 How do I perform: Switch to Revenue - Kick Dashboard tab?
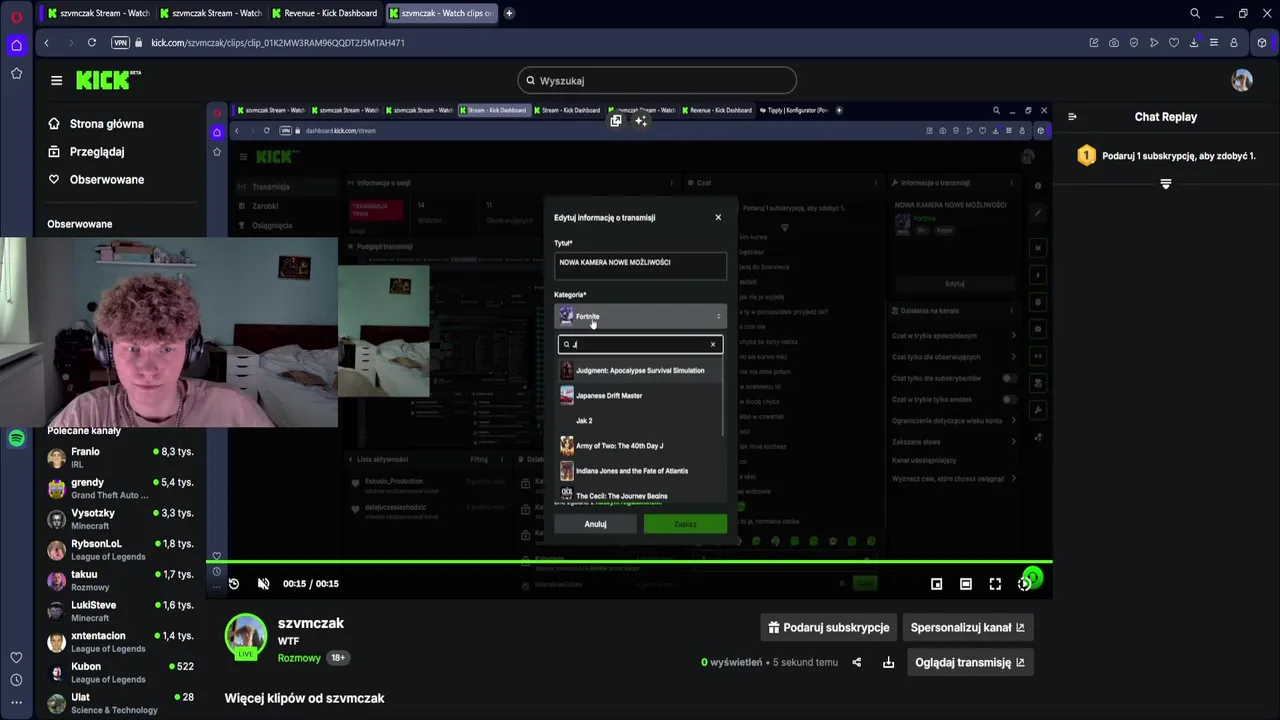pyautogui.click(x=323, y=13)
